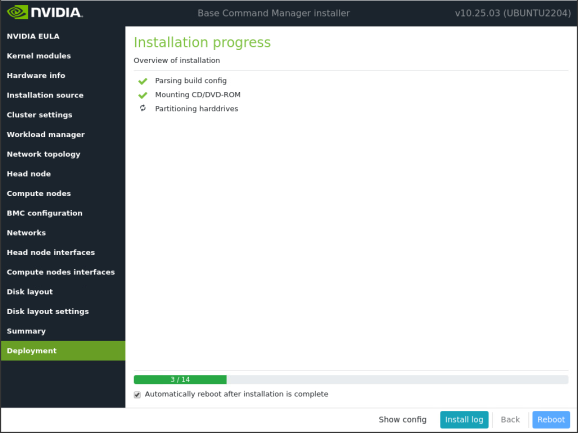Click Show config button

(402, 420)
